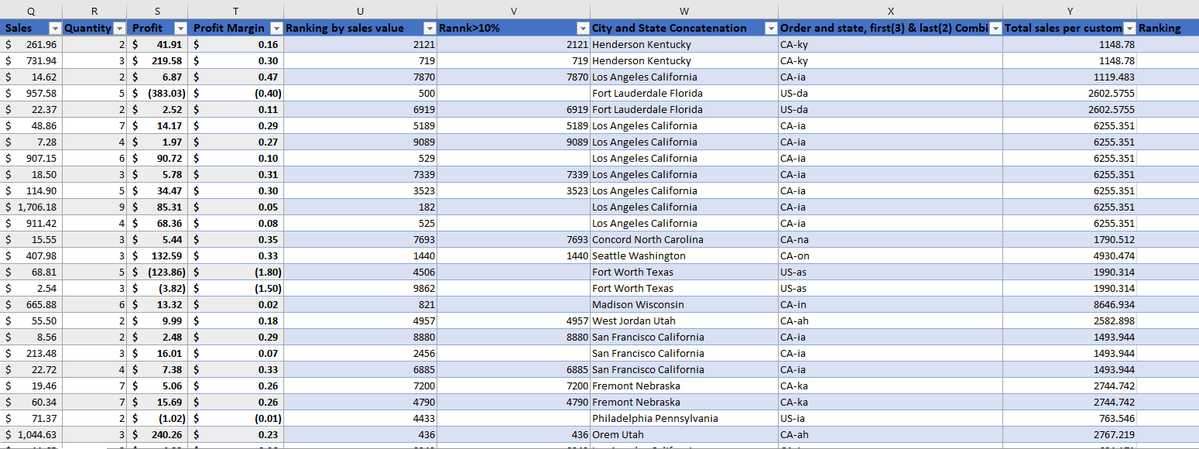
Task: Select total sales cell 2582.898
Action: [x=1070, y=321]
